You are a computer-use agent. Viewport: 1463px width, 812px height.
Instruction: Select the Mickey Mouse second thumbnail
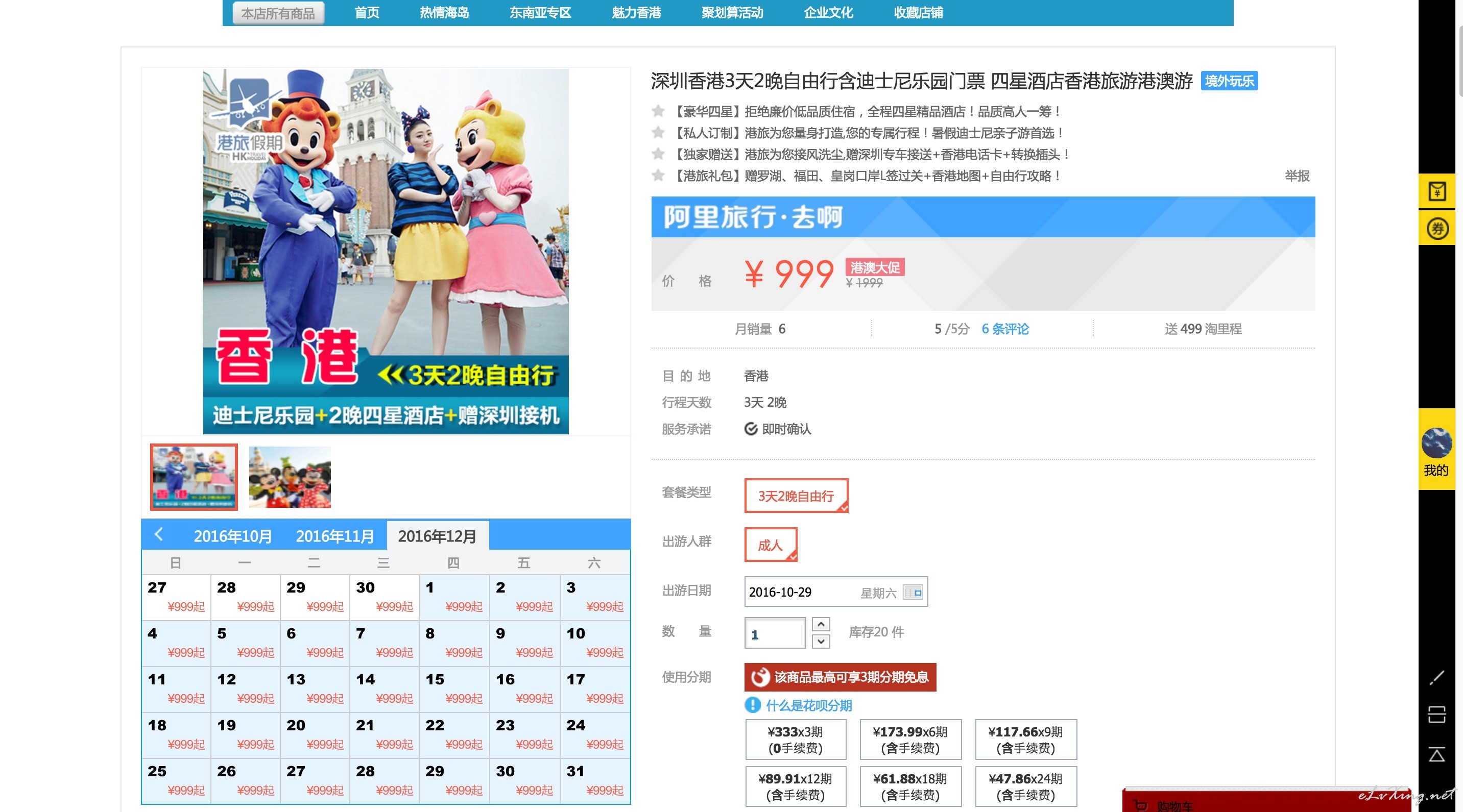(290, 477)
